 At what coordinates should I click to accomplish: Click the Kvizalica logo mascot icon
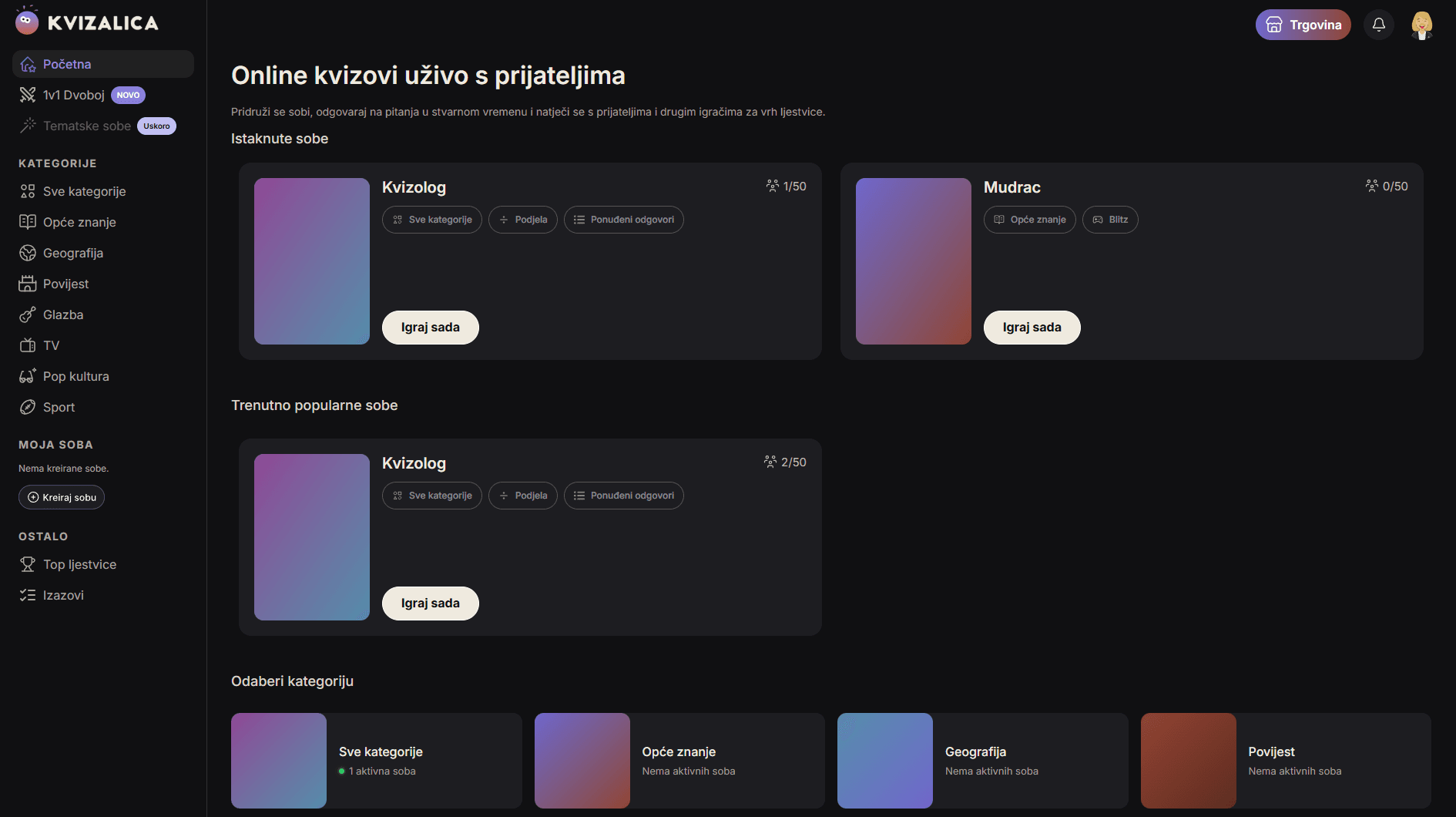coord(27,22)
